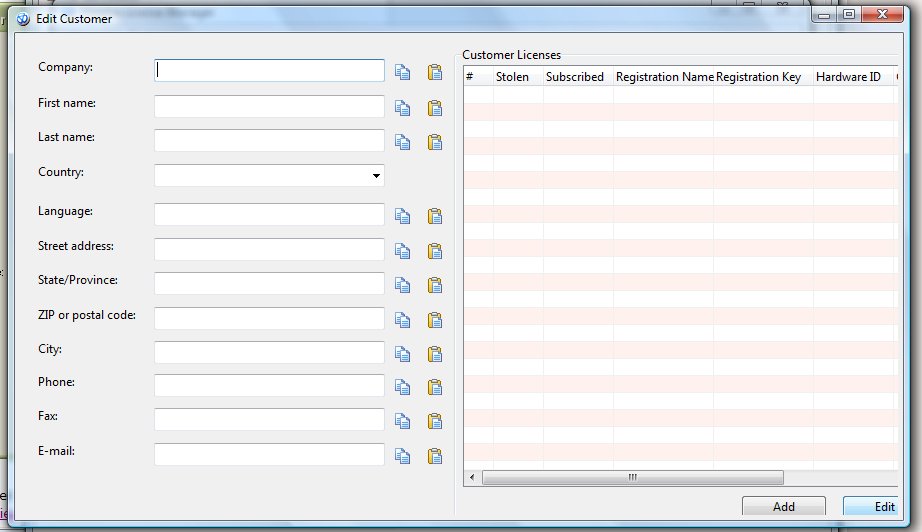Copy the First name field value
Viewport: 922px width, 532px height.
coord(402,108)
